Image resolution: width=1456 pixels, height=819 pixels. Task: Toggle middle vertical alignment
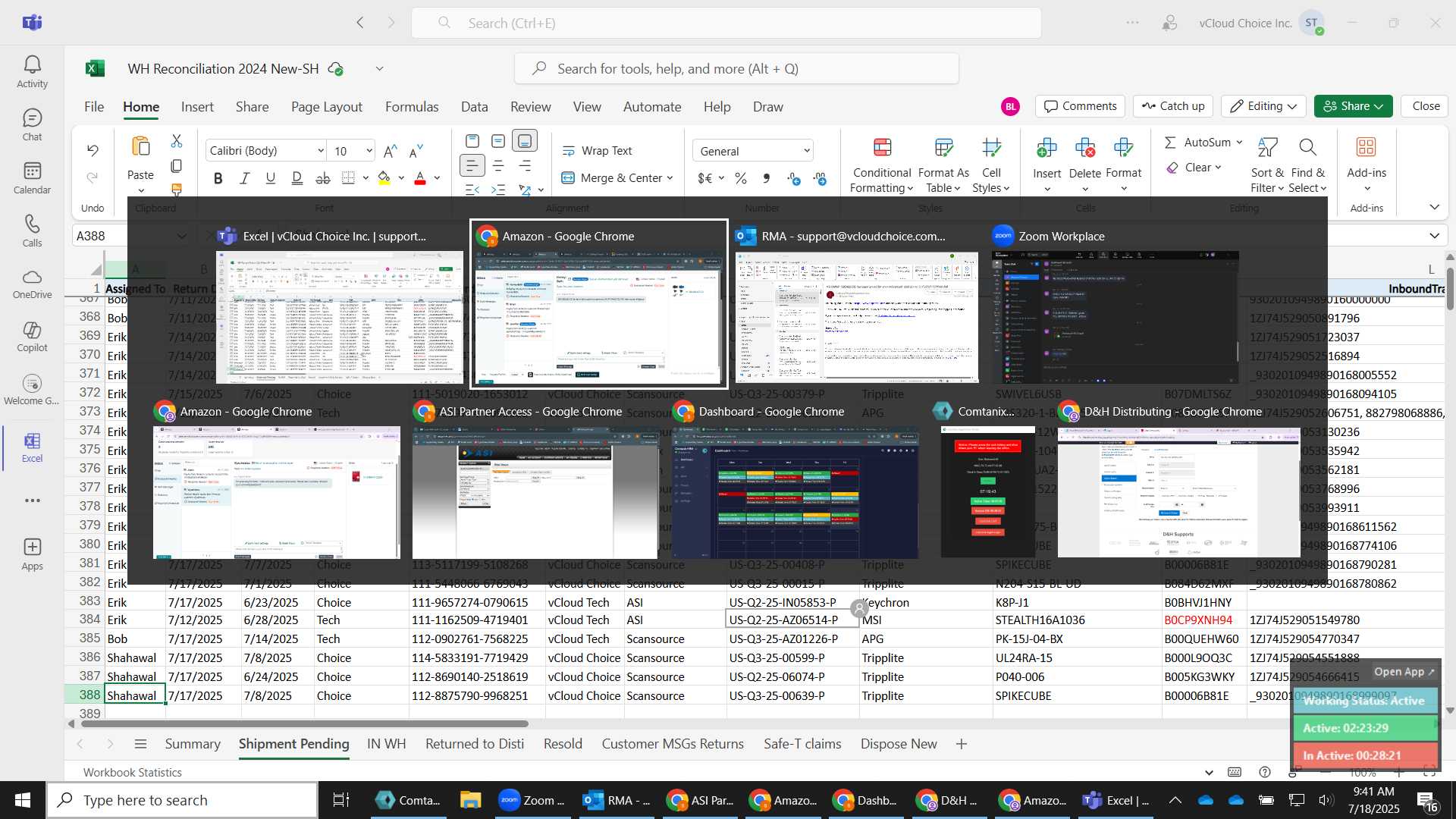(x=498, y=140)
